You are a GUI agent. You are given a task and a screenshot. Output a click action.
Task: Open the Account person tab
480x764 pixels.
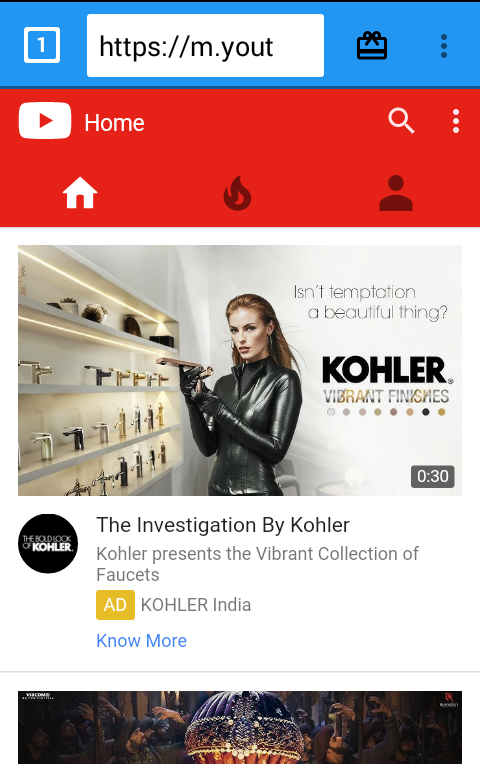tap(396, 193)
